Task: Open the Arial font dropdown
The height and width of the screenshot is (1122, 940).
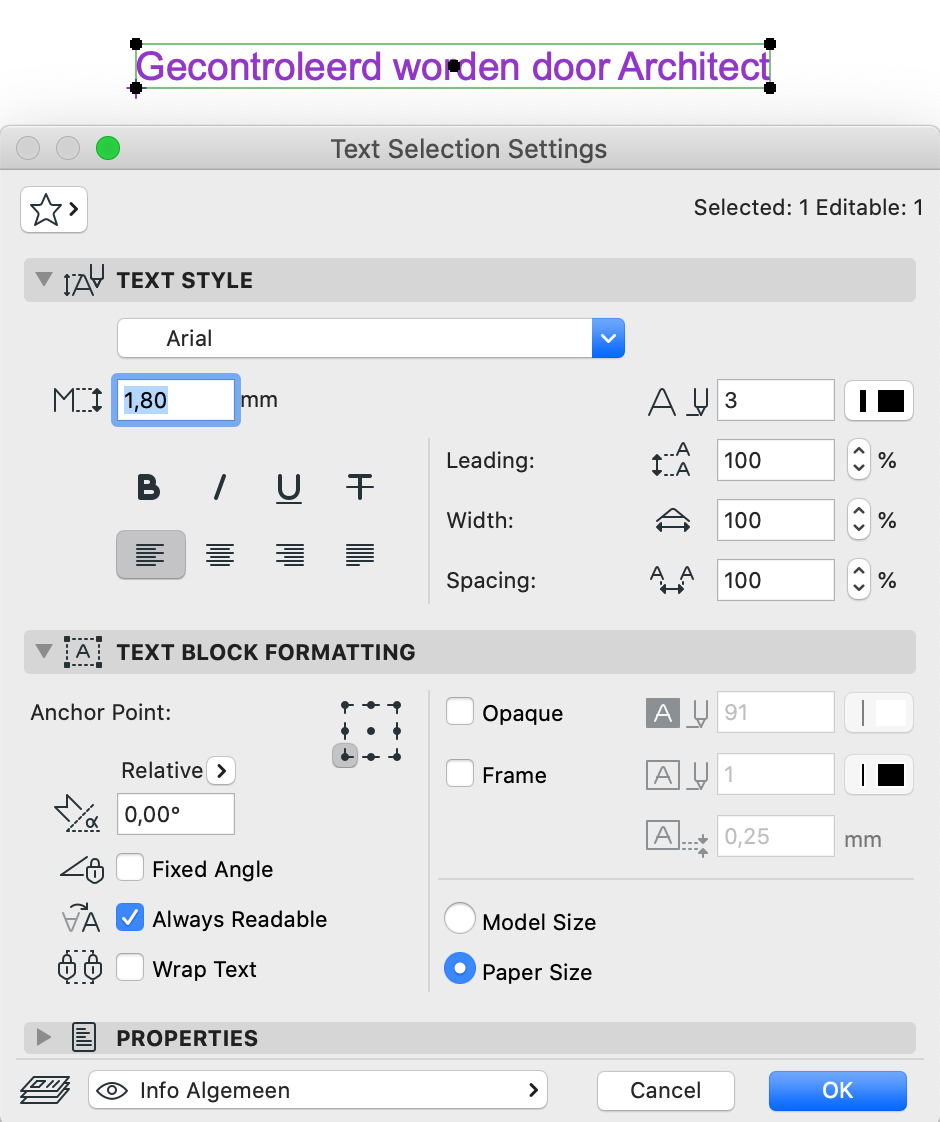Action: pyautogui.click(x=371, y=338)
